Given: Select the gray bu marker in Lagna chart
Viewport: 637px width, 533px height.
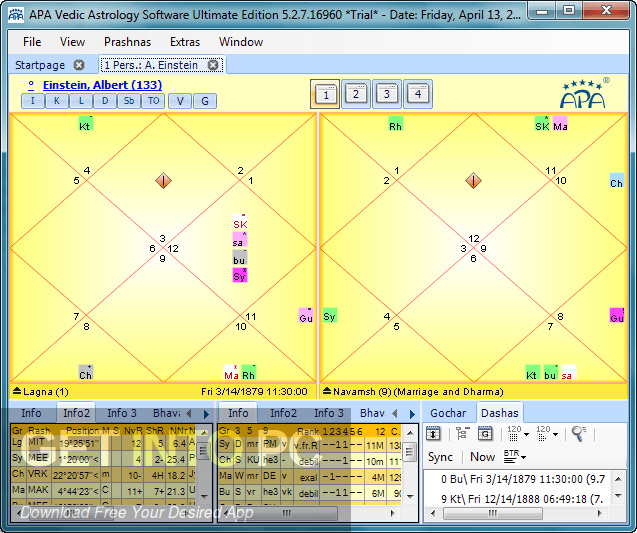Looking at the screenshot, I should pyautogui.click(x=240, y=258).
